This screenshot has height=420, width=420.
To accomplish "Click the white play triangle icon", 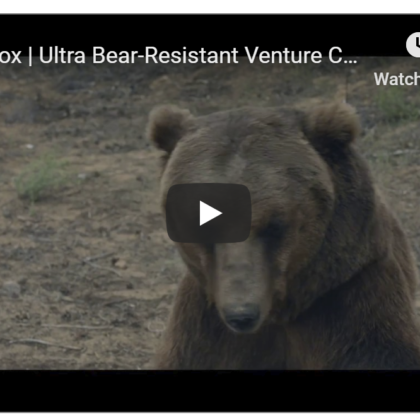I will 210,213.
